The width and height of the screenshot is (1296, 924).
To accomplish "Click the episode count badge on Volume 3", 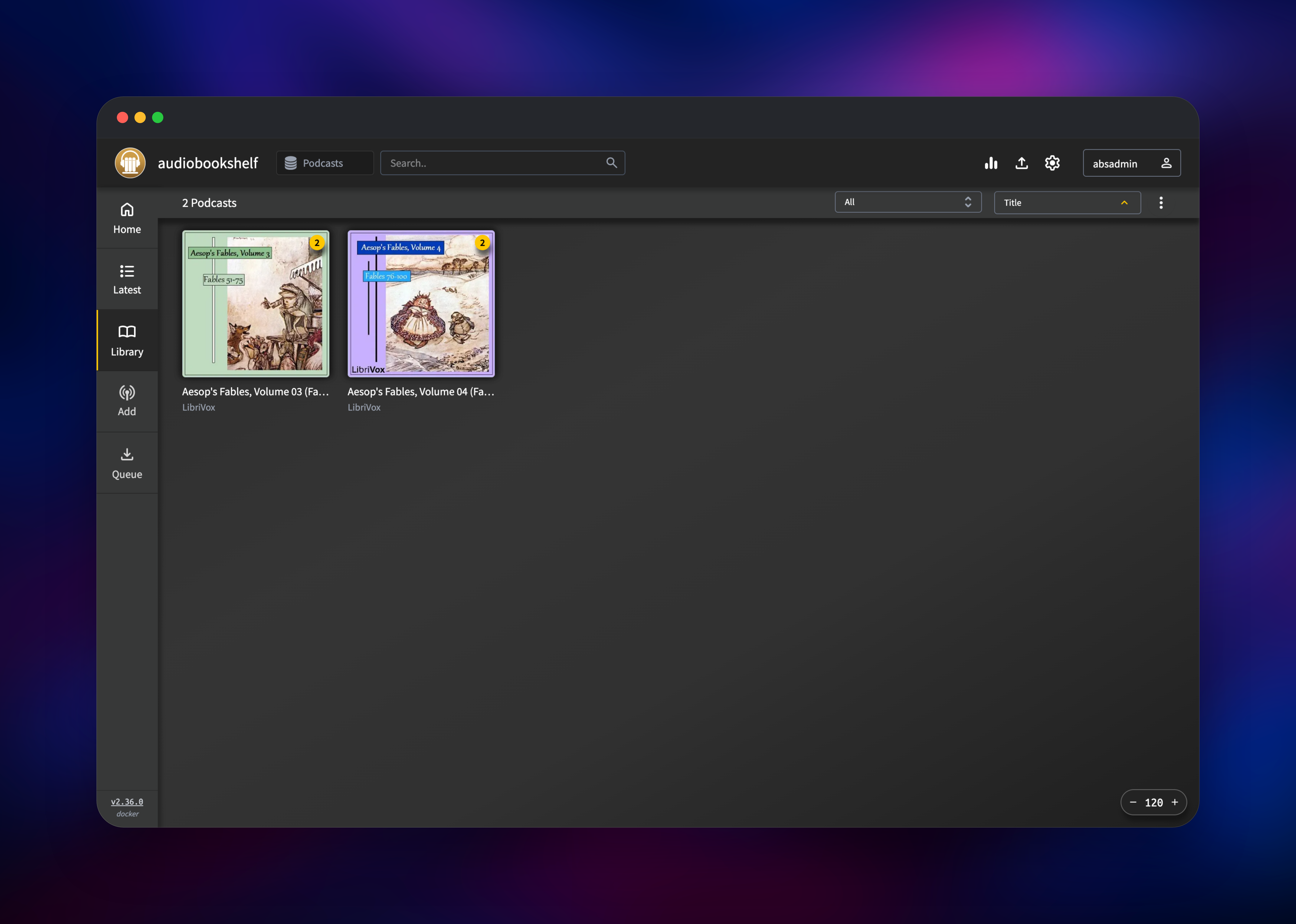I will pos(317,243).
